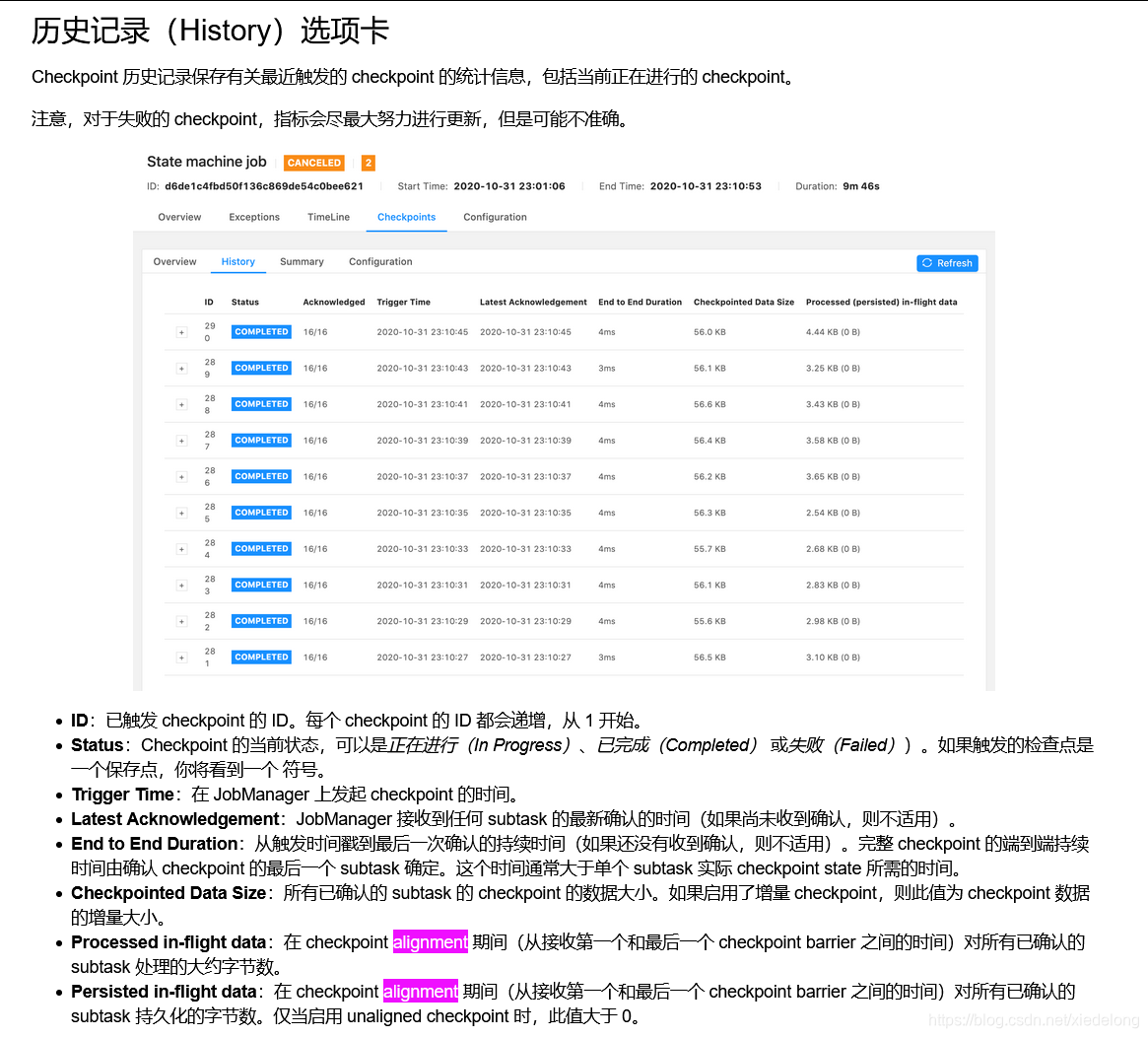Click the Duration value 9m 46s
This screenshot has width=1148, height=1038.
861,186
